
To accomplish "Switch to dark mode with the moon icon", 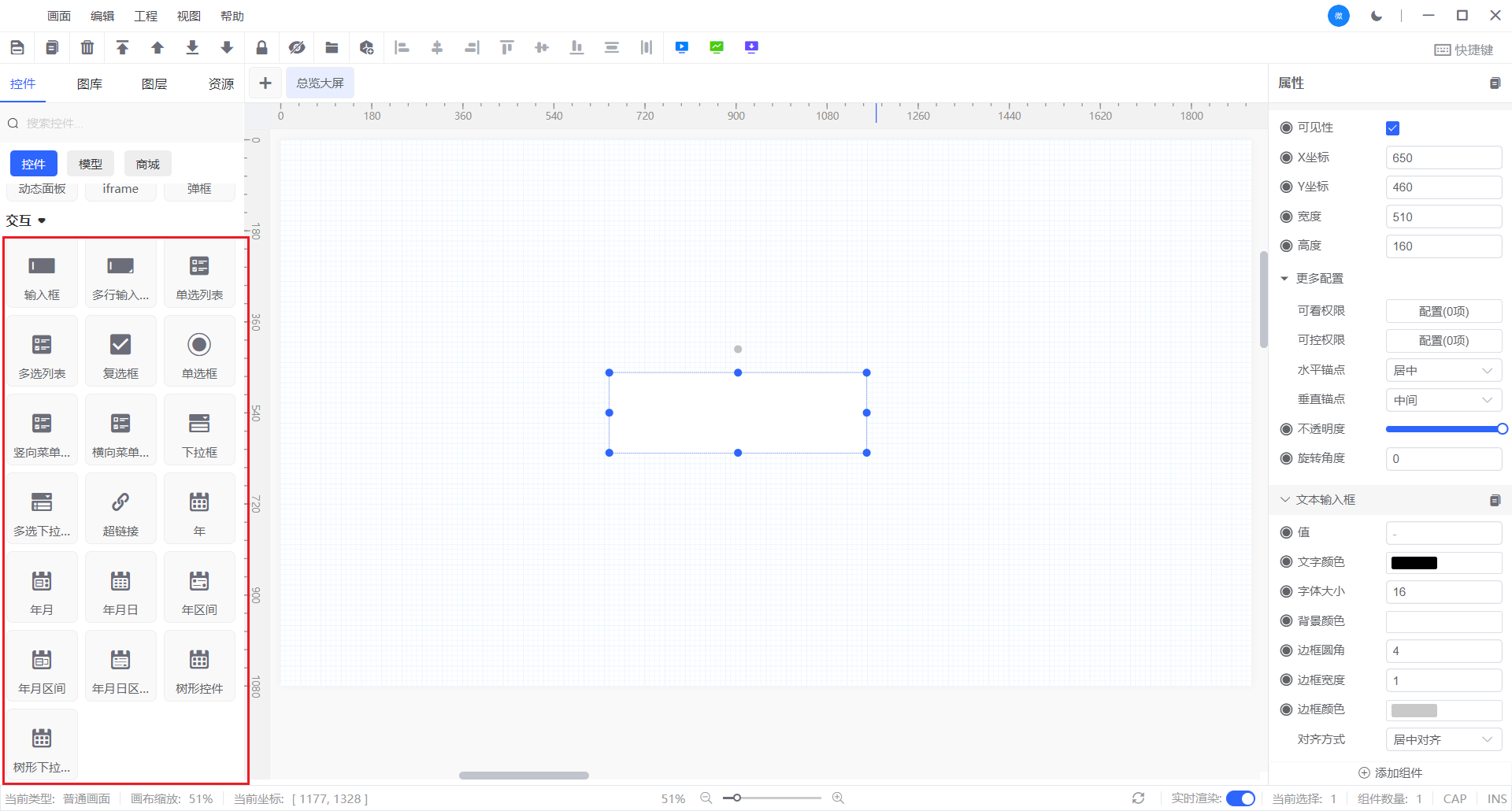I will point(1377,16).
